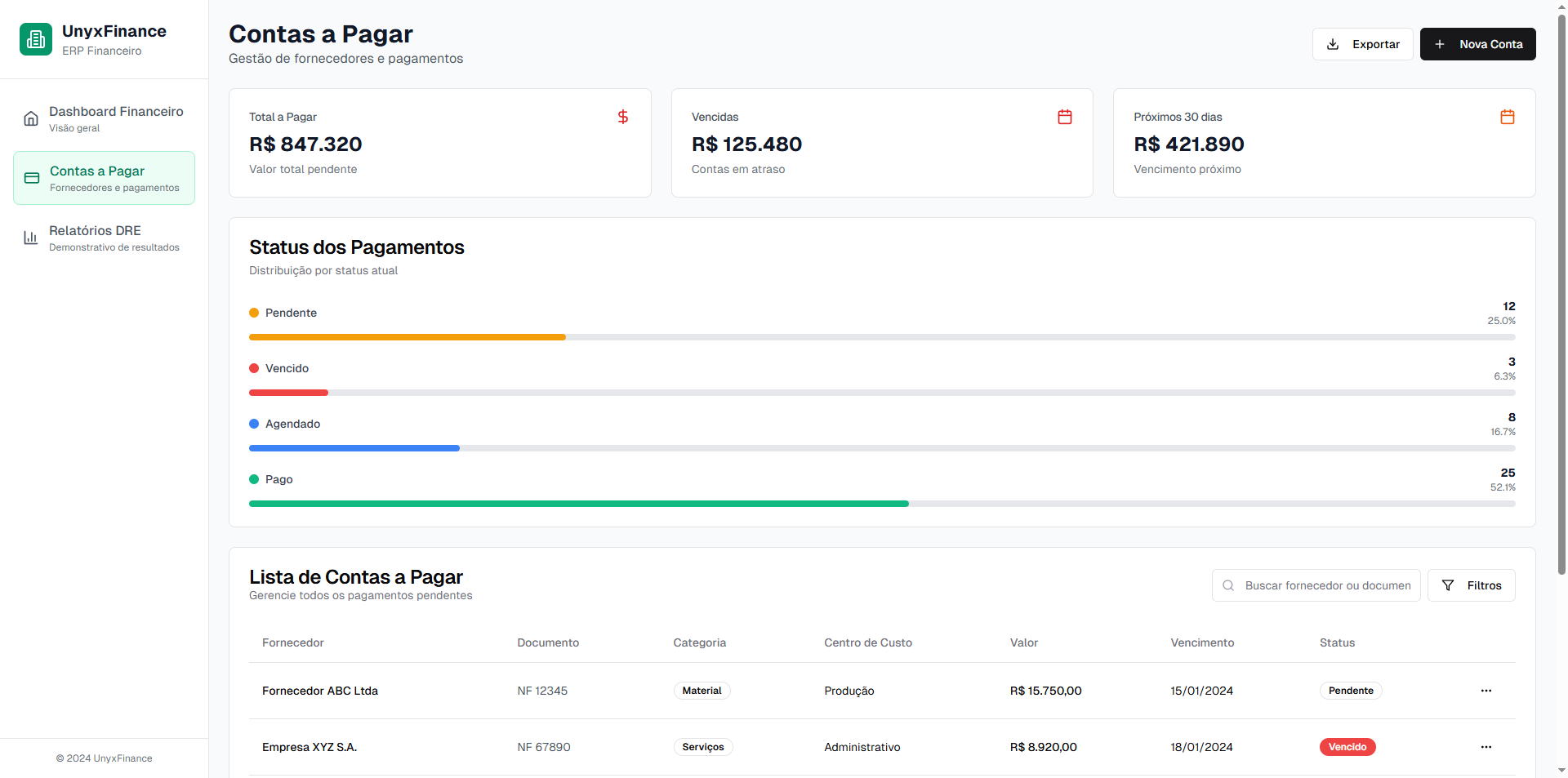Image resolution: width=1568 pixels, height=778 pixels.
Task: Click the download icon in Exportar
Action: point(1333,44)
